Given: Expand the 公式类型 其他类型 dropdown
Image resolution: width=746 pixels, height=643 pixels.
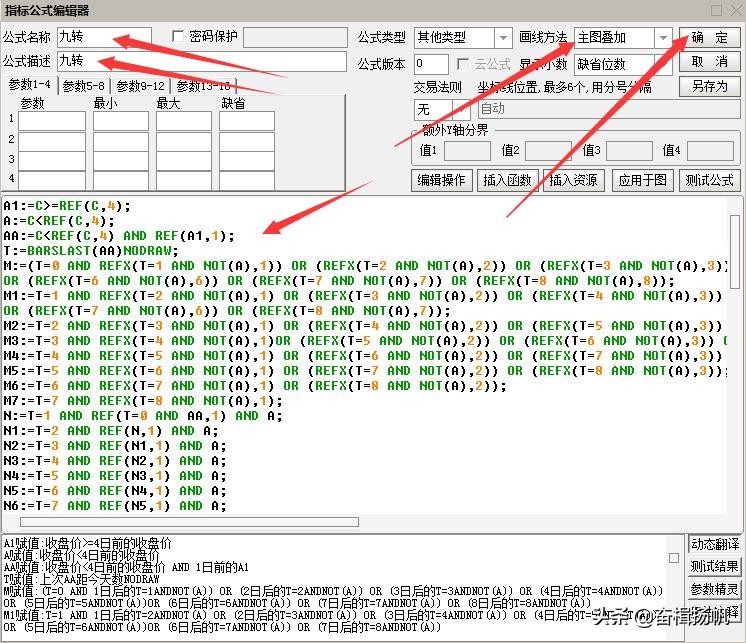Looking at the screenshot, I should 502,38.
